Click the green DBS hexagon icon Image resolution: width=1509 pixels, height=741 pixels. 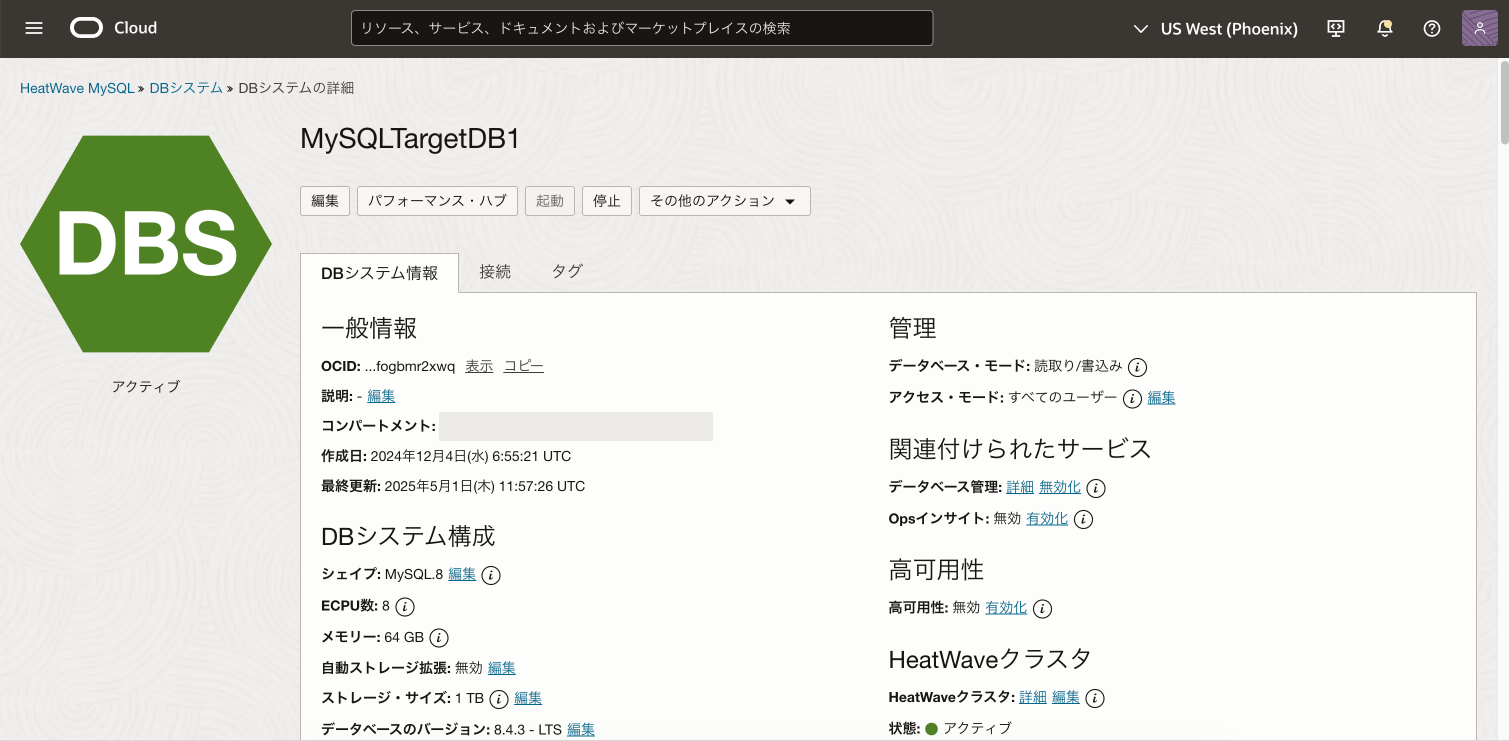pos(146,244)
